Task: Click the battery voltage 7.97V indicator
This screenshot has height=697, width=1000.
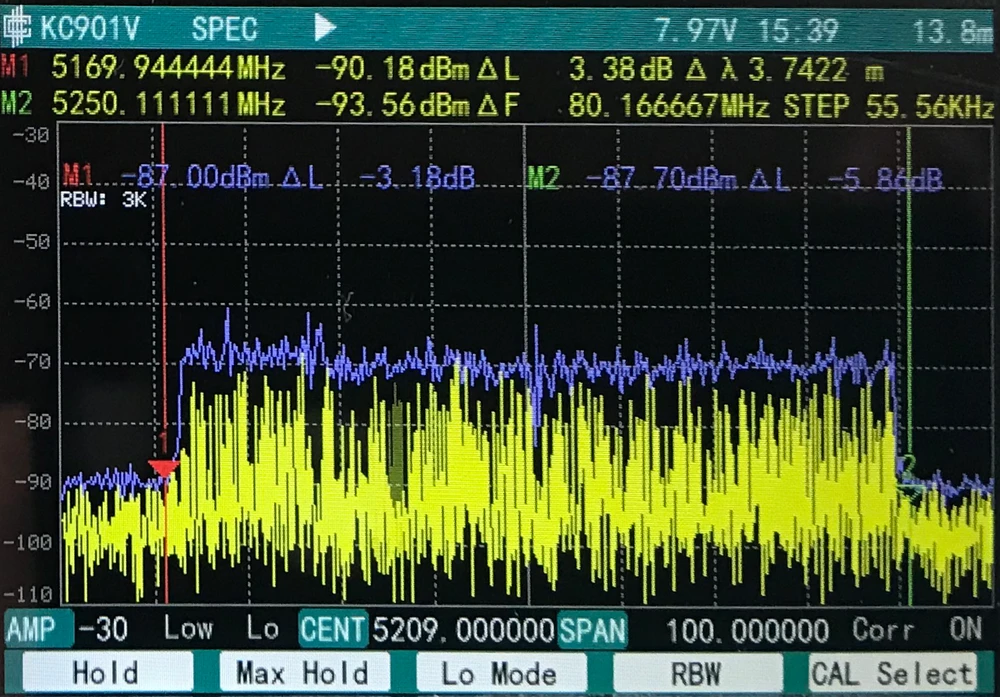Action: click(695, 30)
